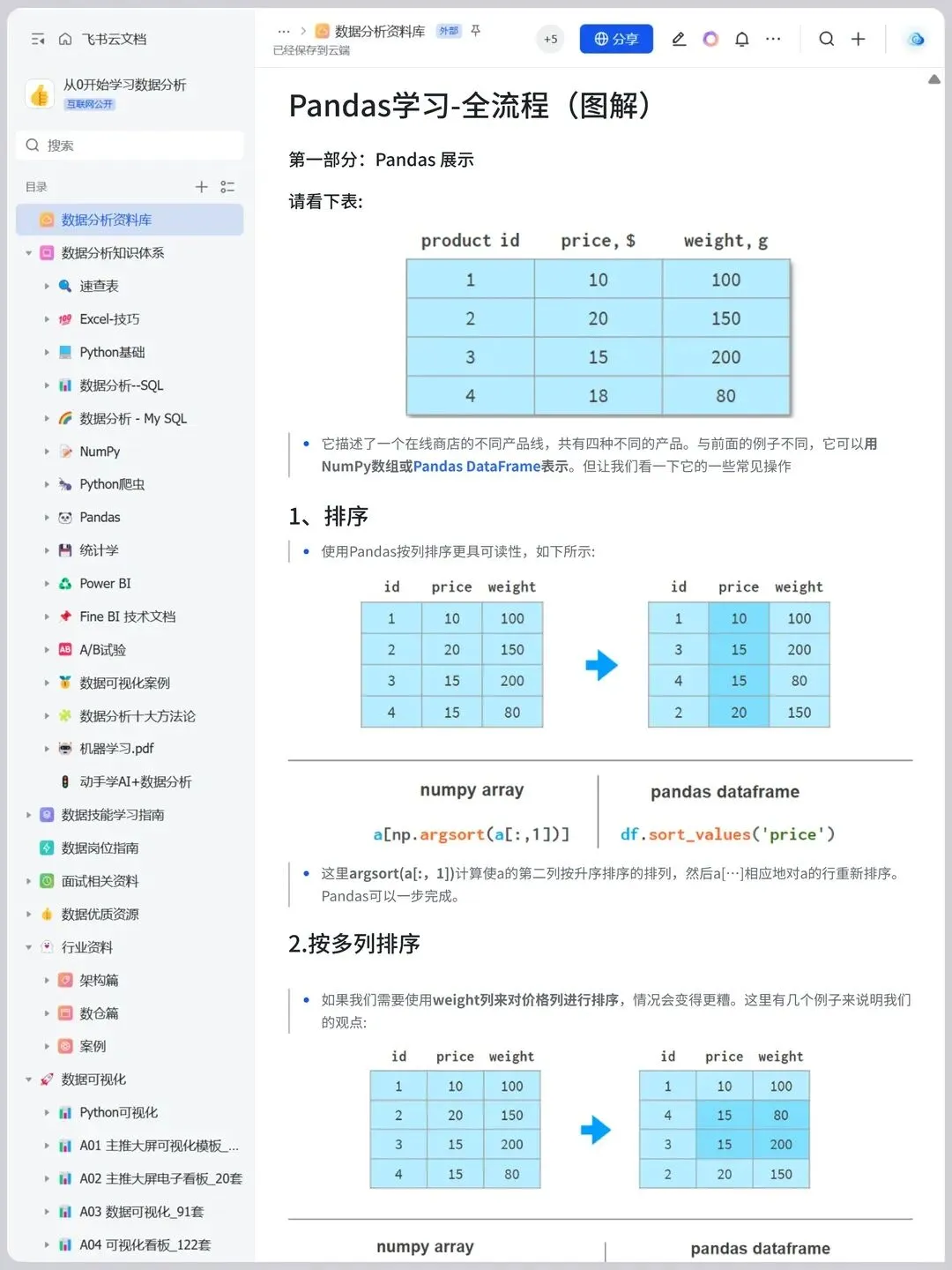
Task: Open Python可视化 page
Action: click(x=119, y=1113)
